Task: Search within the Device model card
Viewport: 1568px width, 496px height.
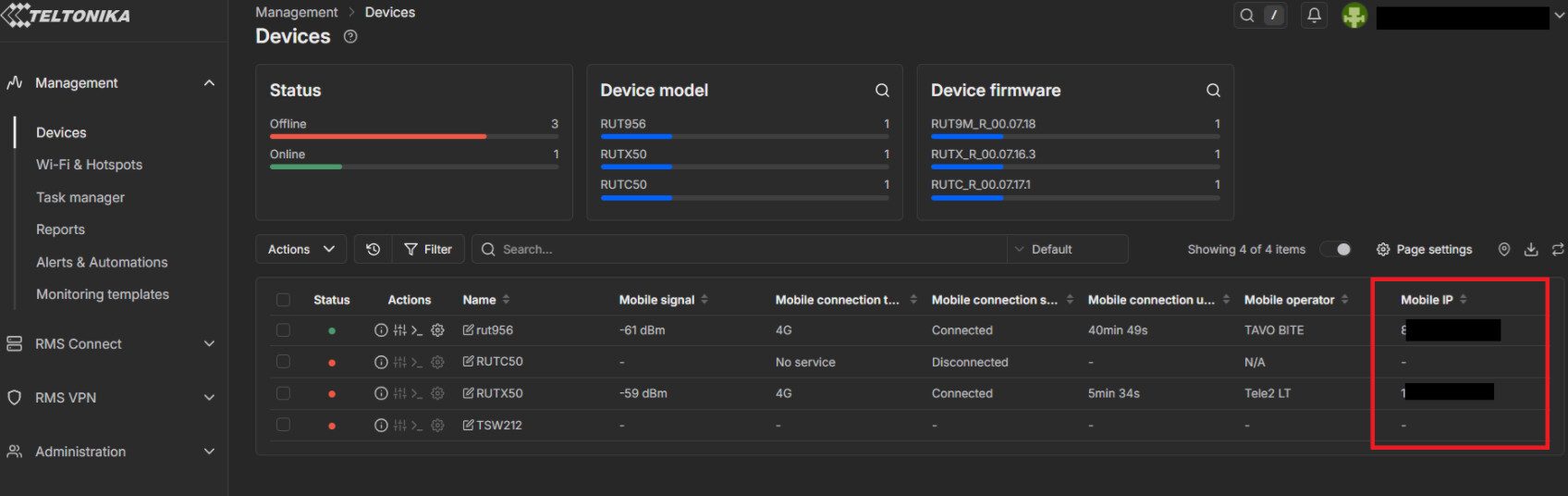Action: (882, 90)
